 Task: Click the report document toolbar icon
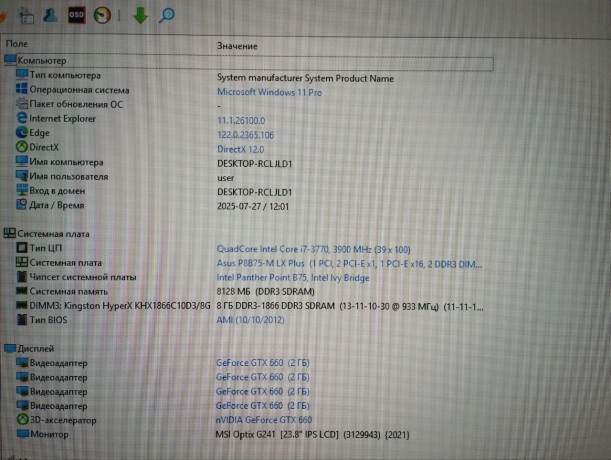[x=26, y=16]
